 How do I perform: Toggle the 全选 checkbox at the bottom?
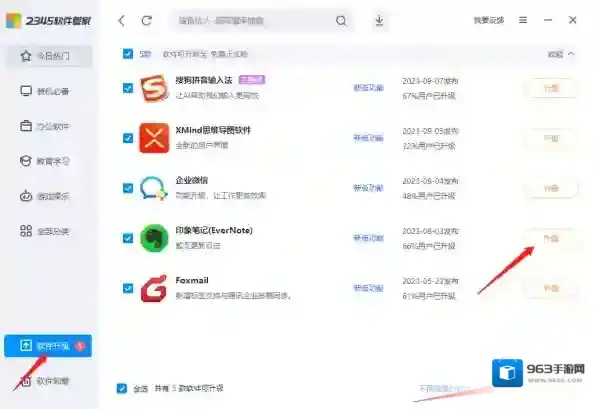(x=122, y=388)
